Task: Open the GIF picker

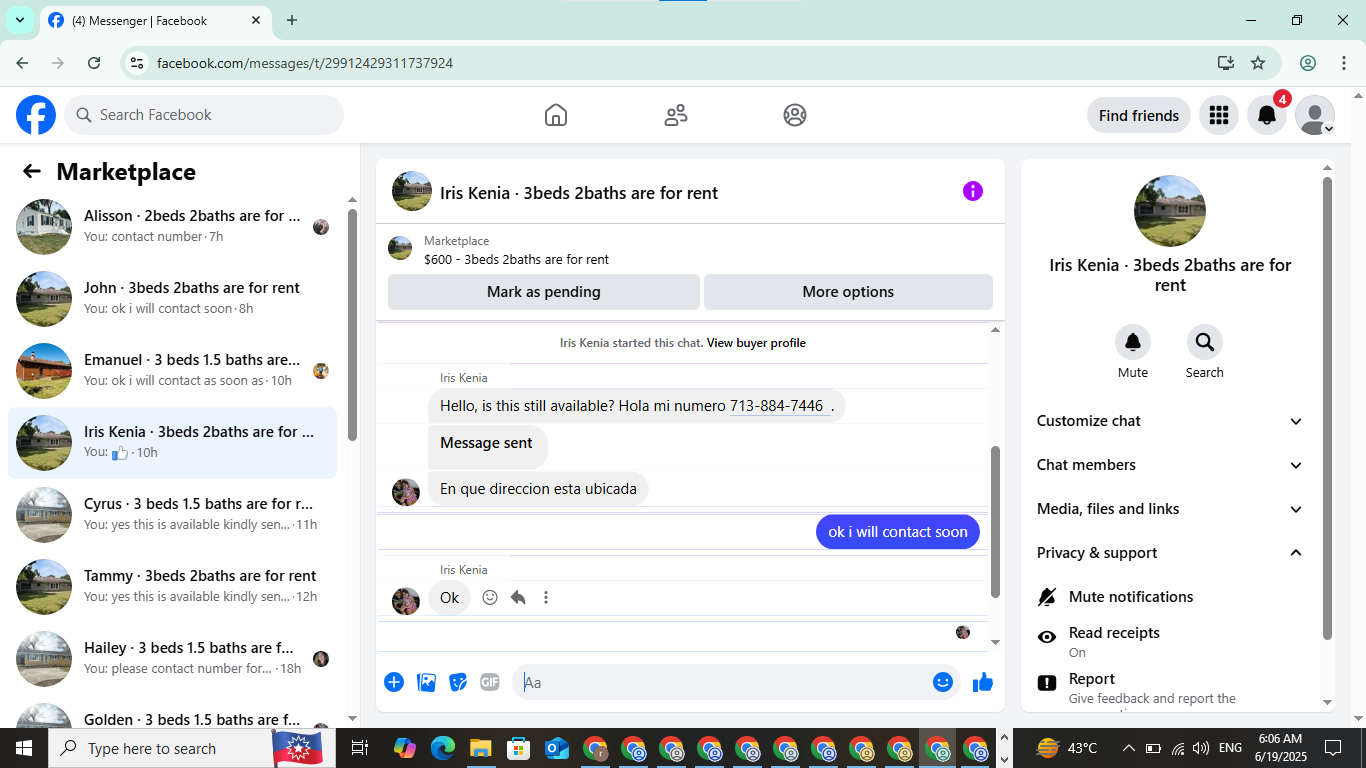Action: 489,682
